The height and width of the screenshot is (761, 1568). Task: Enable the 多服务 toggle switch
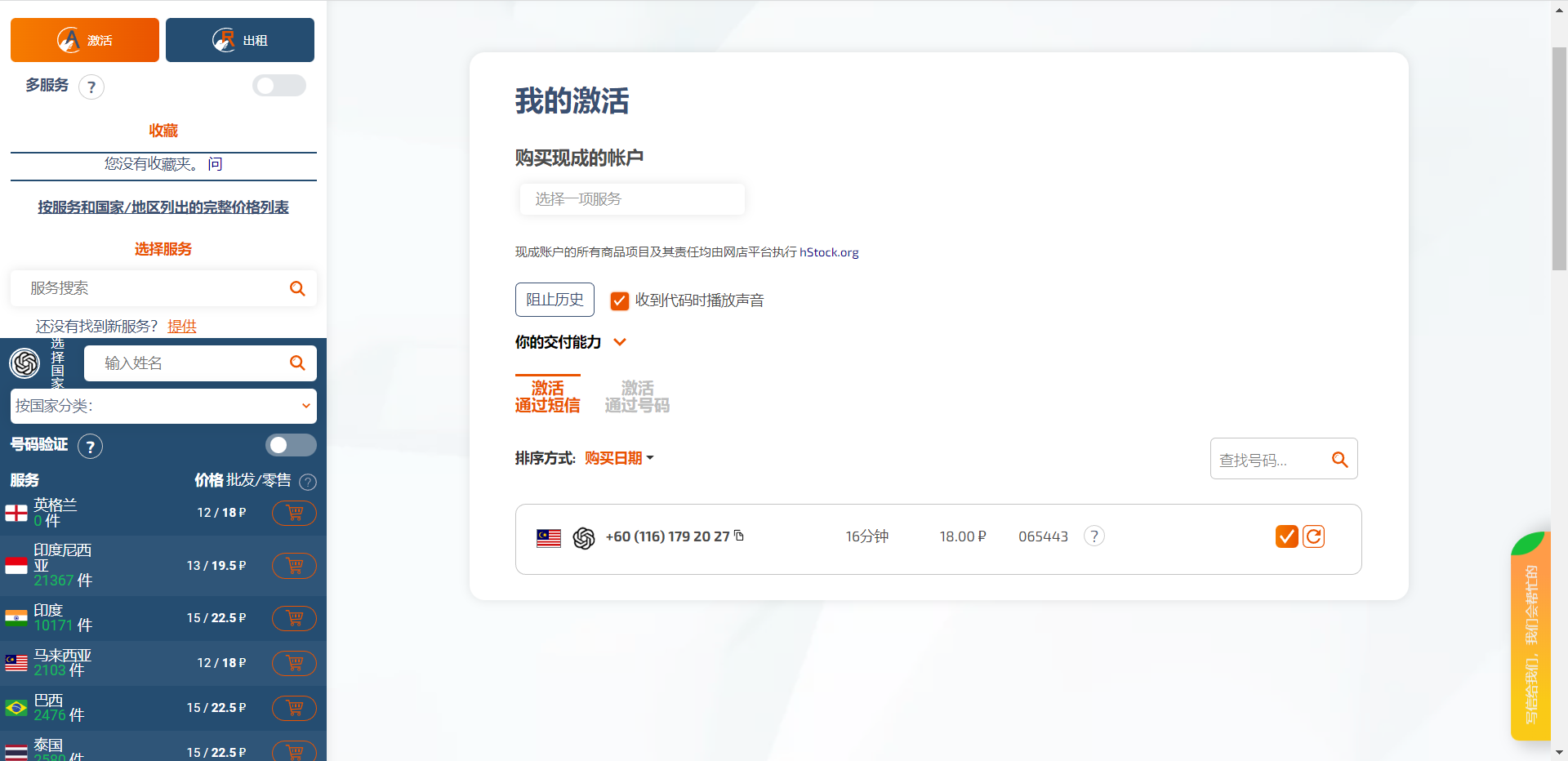coord(278,86)
